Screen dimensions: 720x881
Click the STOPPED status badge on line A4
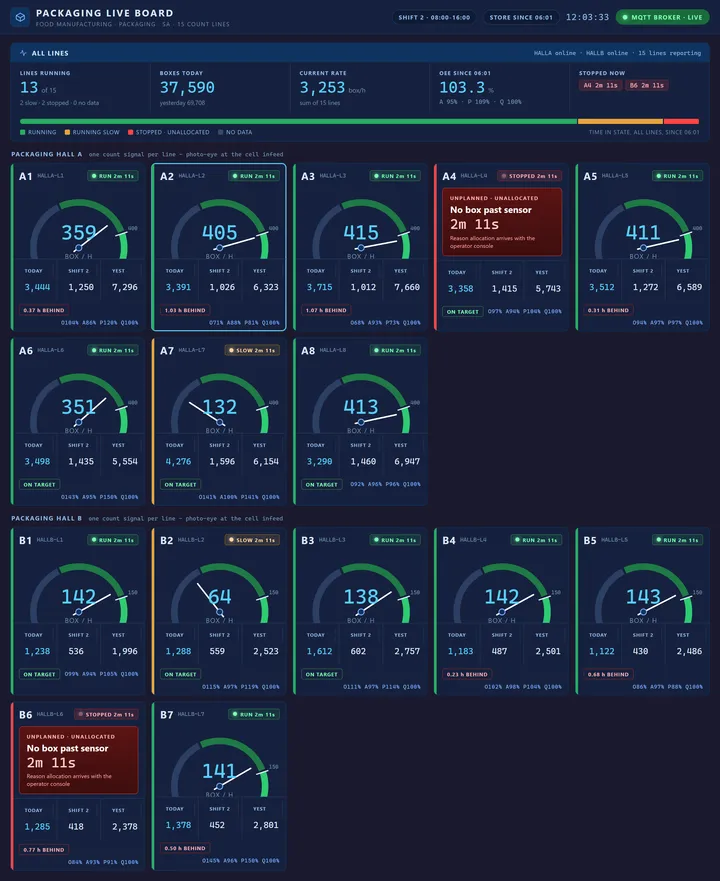(x=529, y=176)
